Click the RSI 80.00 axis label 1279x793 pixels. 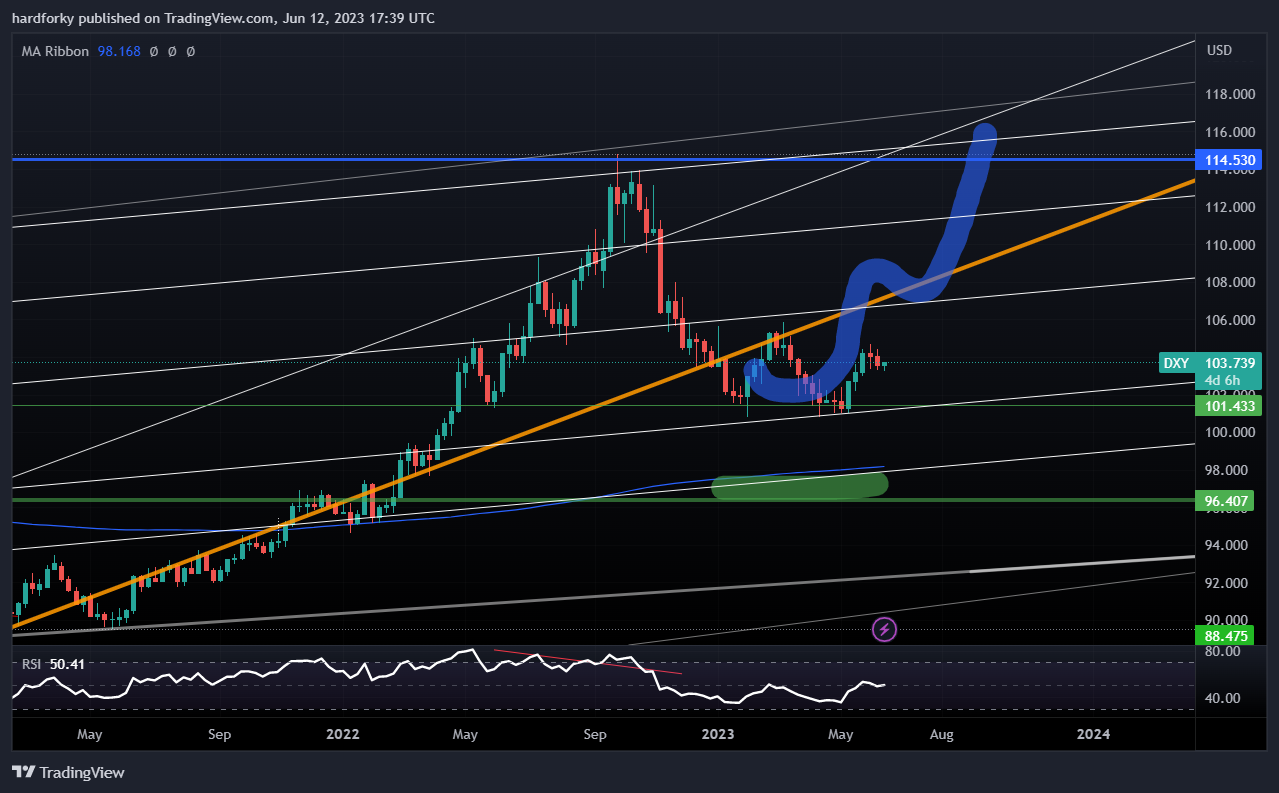click(1223, 651)
